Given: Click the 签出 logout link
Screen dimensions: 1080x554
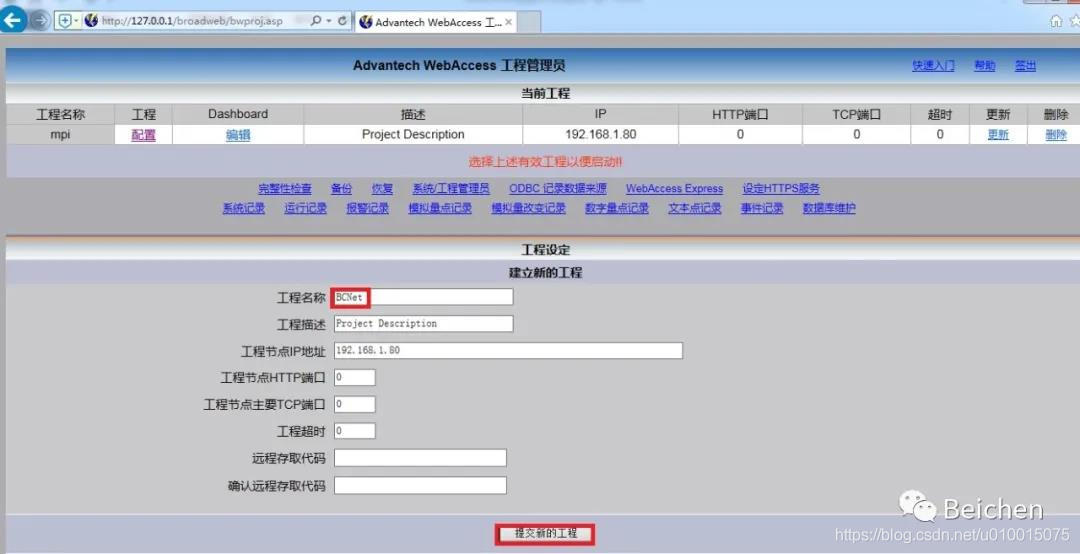Looking at the screenshot, I should pyautogui.click(x=1025, y=65).
